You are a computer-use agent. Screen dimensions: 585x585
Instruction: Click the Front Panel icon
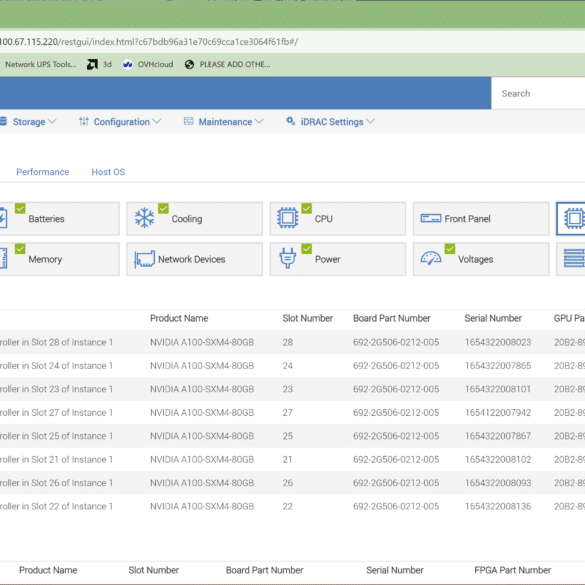coord(431,218)
